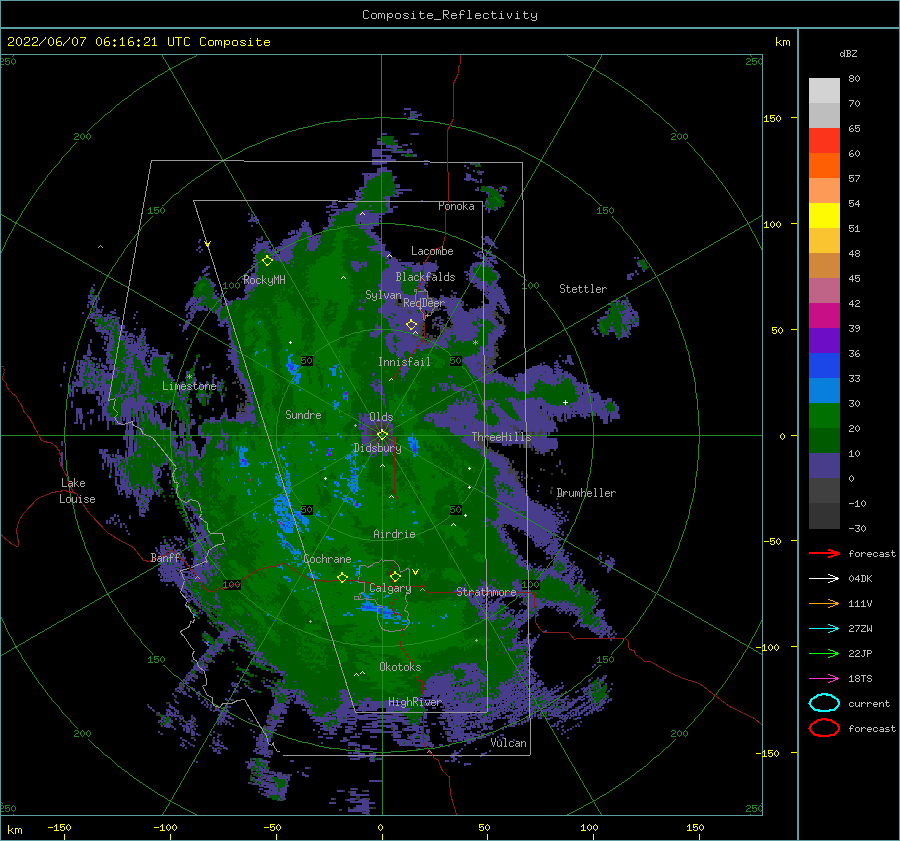Screen dimensions: 900x841
Task: Click the Ponoka city label
Action: click(456, 206)
